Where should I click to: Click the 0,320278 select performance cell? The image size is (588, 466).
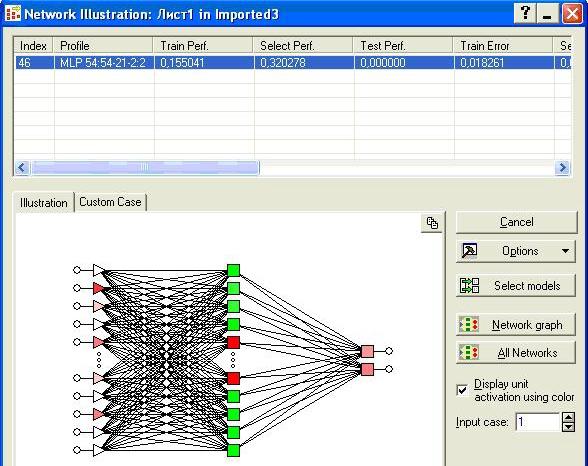click(304, 62)
